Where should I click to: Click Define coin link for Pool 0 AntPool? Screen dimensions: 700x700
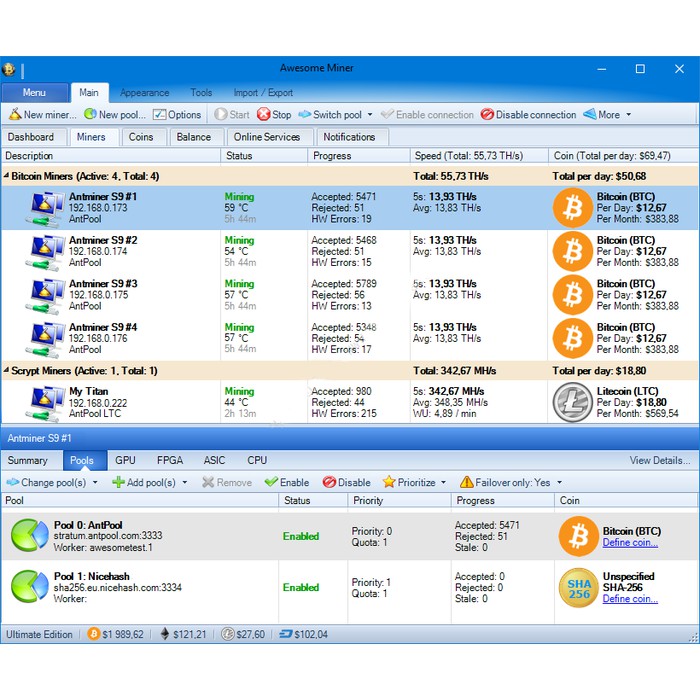tap(630, 543)
